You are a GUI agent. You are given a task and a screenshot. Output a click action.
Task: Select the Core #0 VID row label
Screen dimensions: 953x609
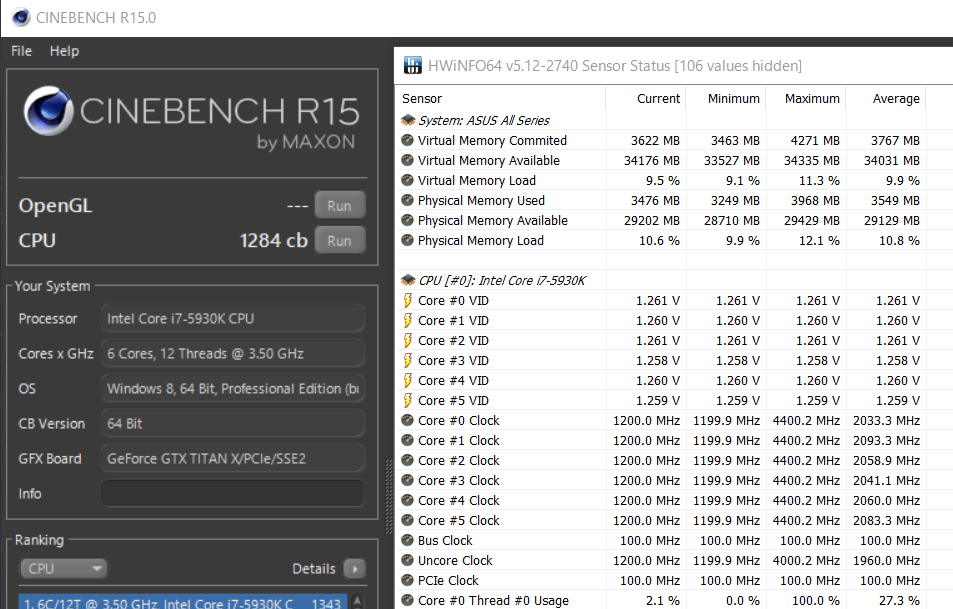pos(453,300)
